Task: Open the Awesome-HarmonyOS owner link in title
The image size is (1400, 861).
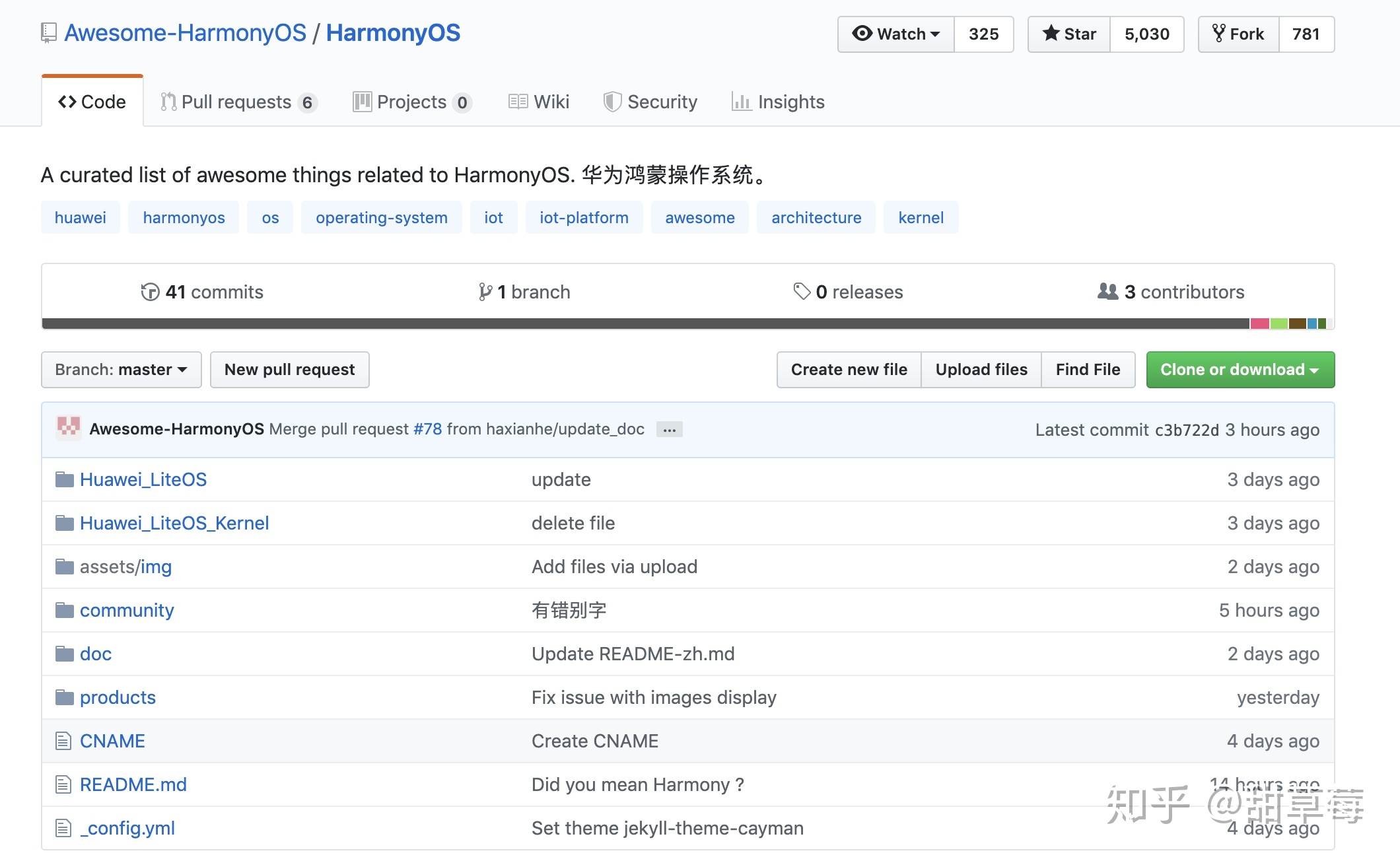Action: pos(186,33)
